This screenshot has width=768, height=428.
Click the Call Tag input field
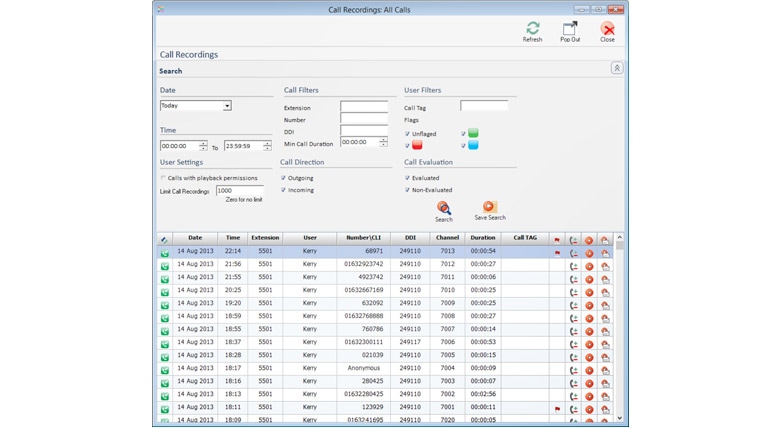[484, 105]
